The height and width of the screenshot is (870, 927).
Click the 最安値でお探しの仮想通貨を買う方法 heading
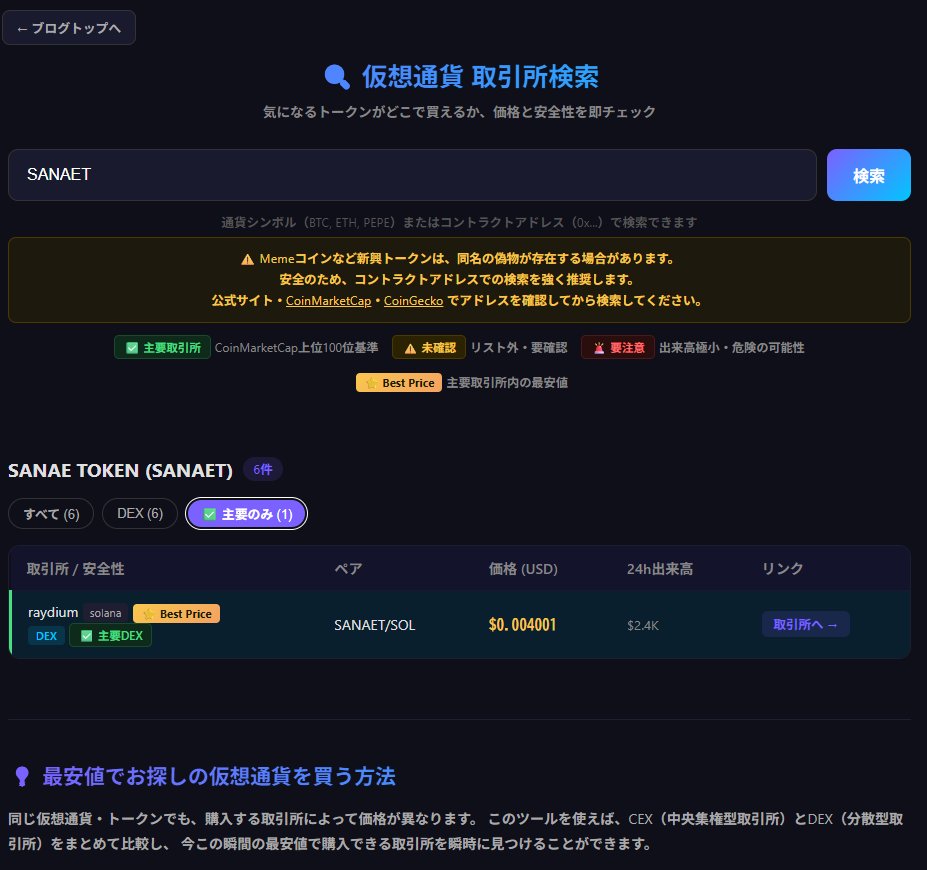tap(219, 777)
